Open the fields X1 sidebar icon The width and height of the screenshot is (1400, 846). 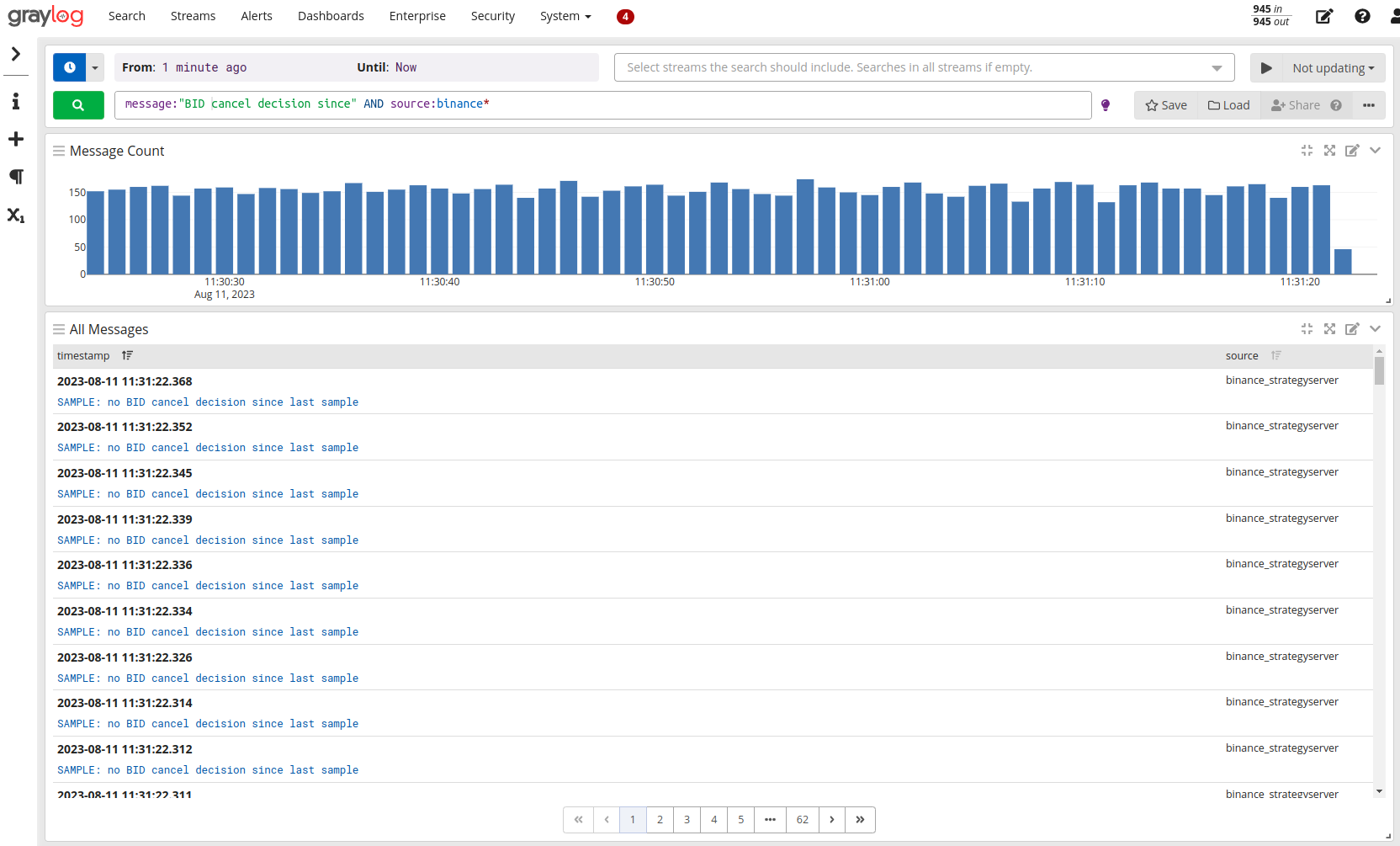(x=16, y=215)
